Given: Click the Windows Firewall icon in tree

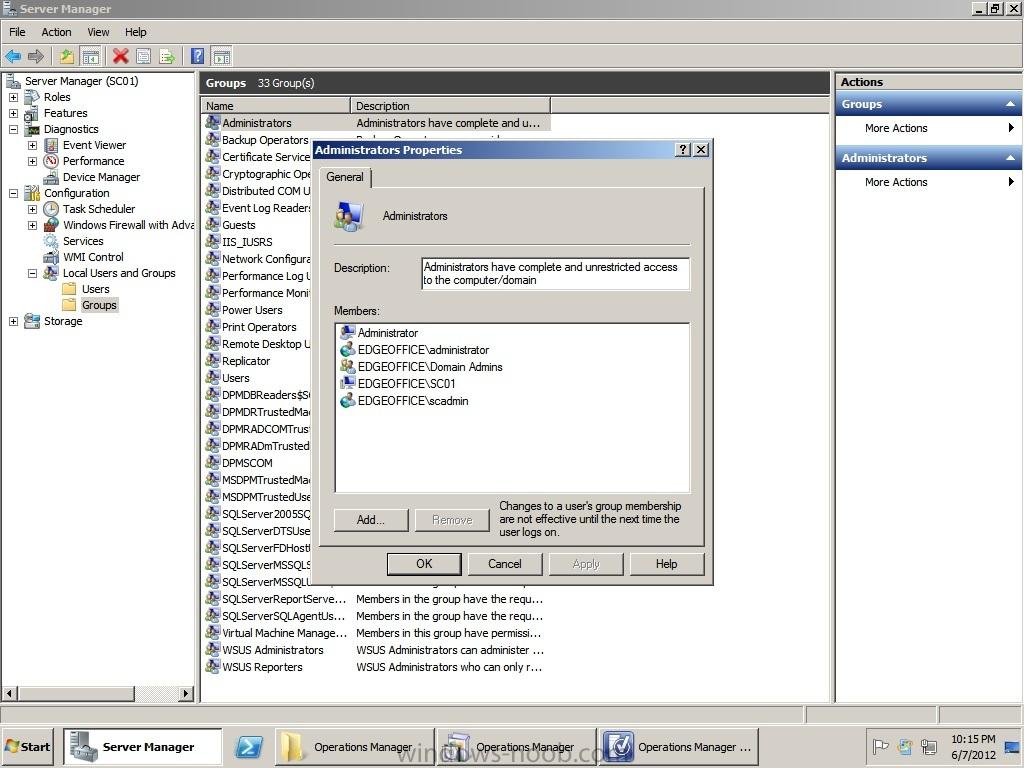Looking at the screenshot, I should (x=51, y=225).
